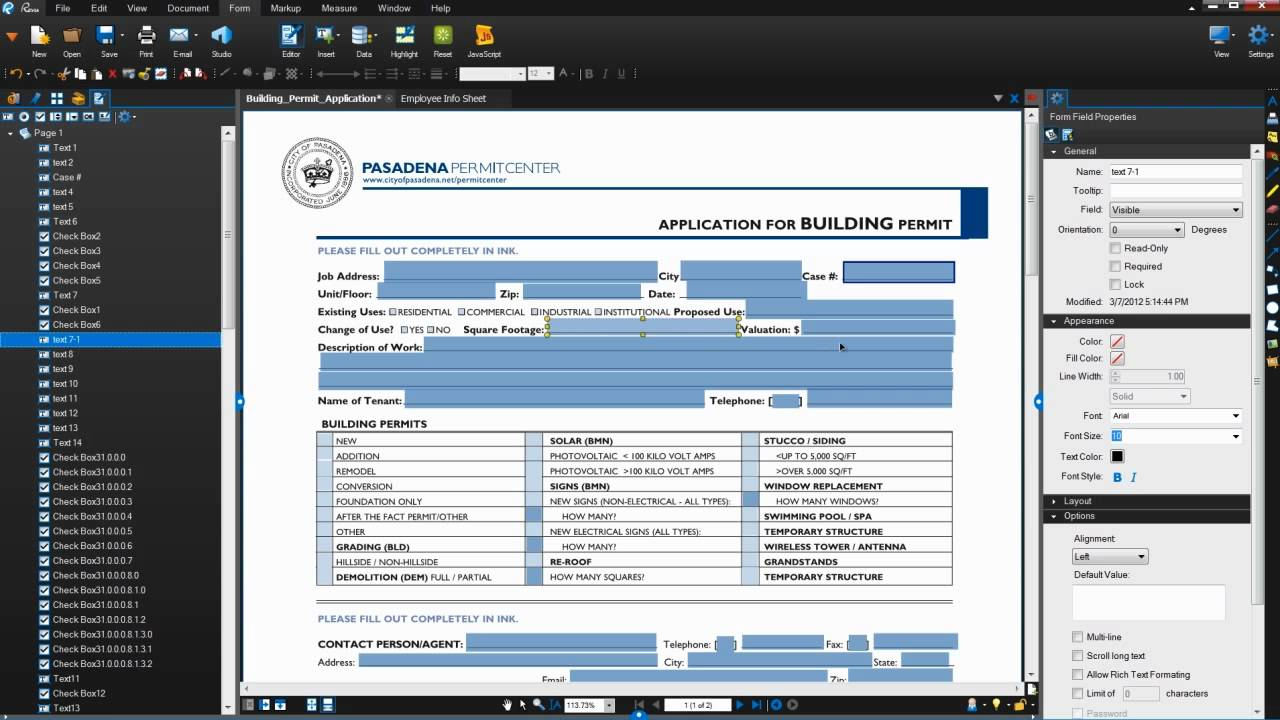Select the hand Pan tool
The image size is (1280, 720).
[507, 705]
